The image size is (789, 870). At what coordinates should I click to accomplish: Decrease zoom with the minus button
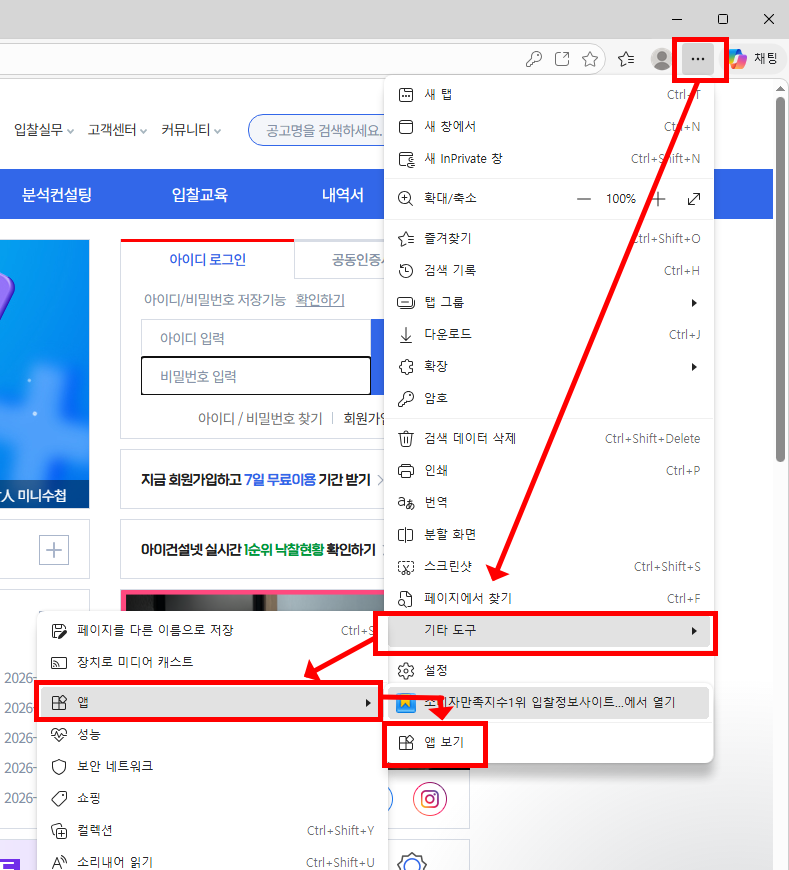584,199
